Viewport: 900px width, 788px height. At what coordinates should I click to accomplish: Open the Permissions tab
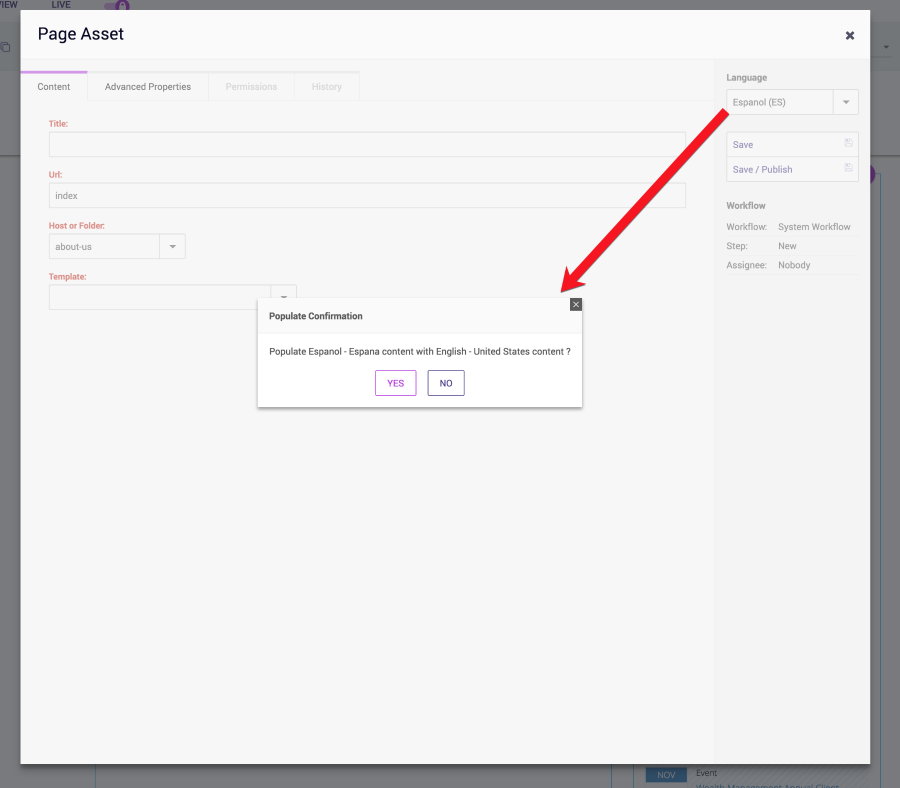251,87
